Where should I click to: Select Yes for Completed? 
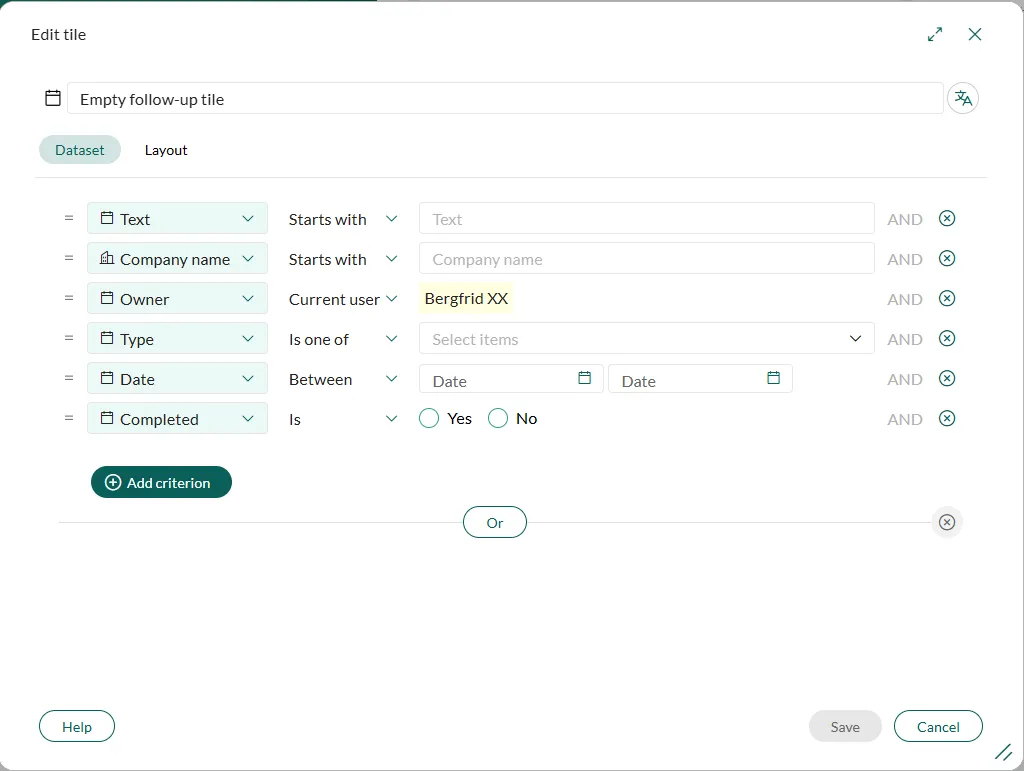[x=430, y=419]
